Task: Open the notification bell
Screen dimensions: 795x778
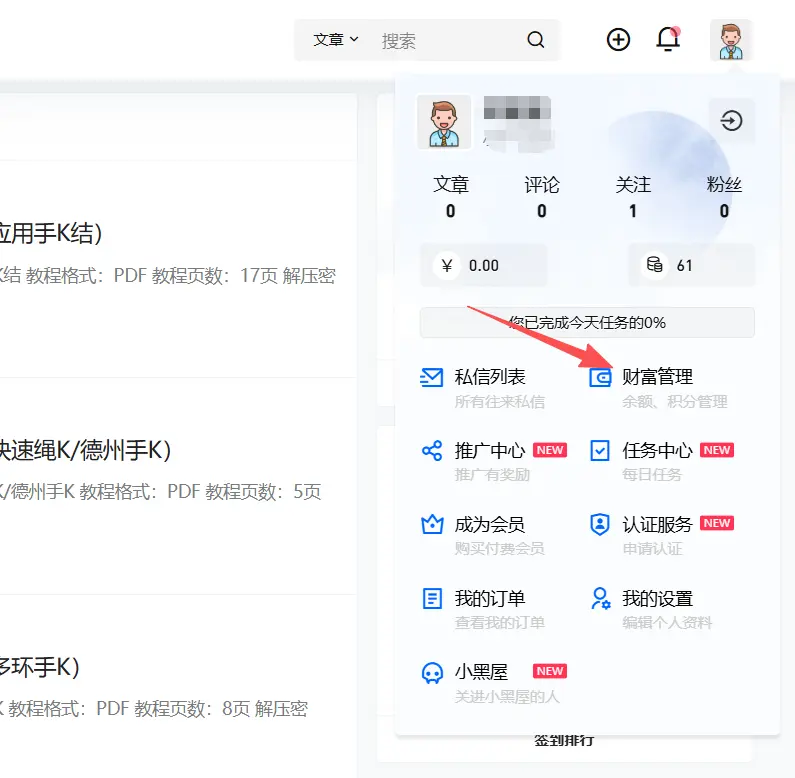Action: (x=667, y=40)
